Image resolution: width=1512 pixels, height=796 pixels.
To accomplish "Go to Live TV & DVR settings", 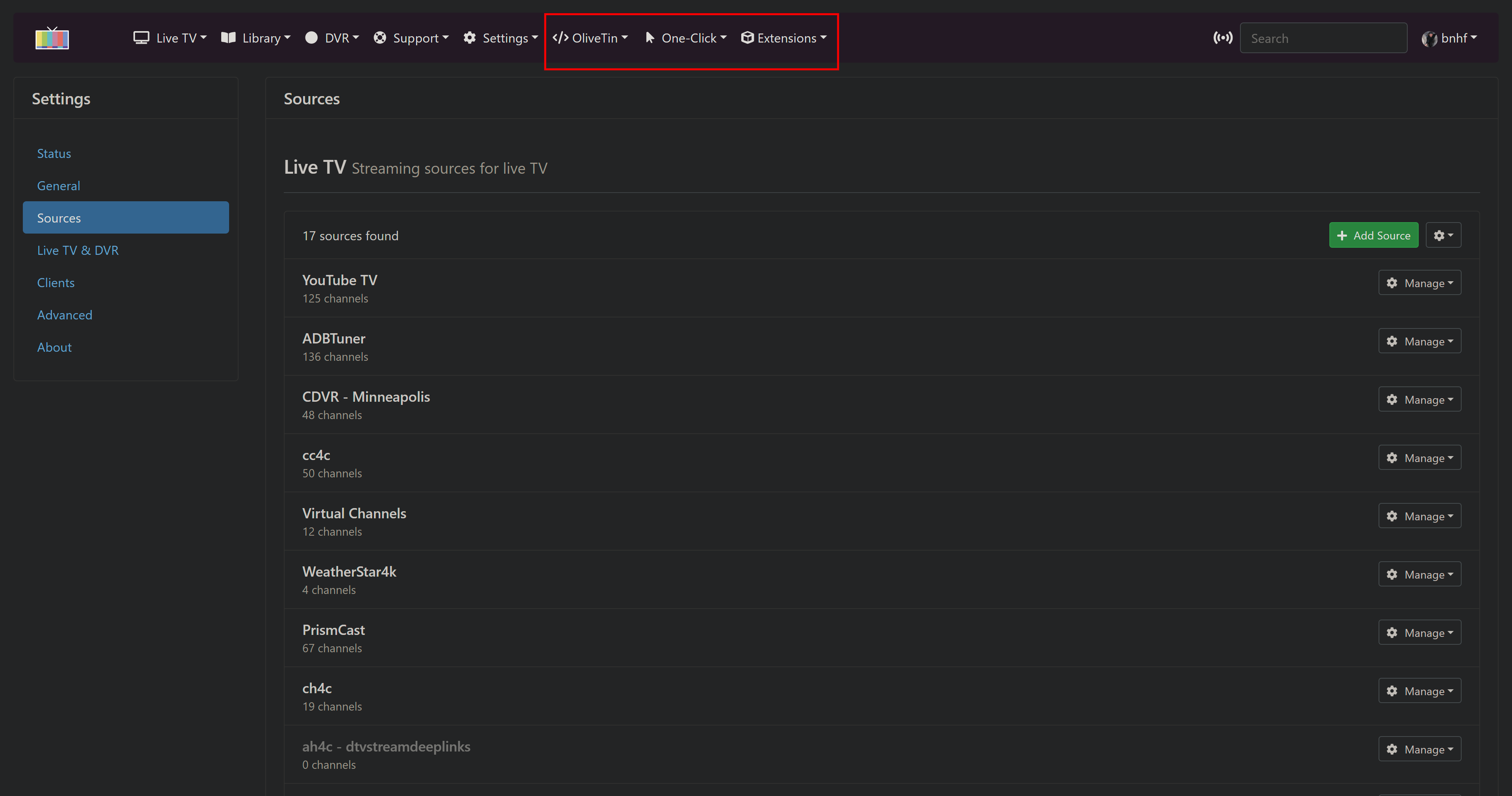I will point(78,250).
